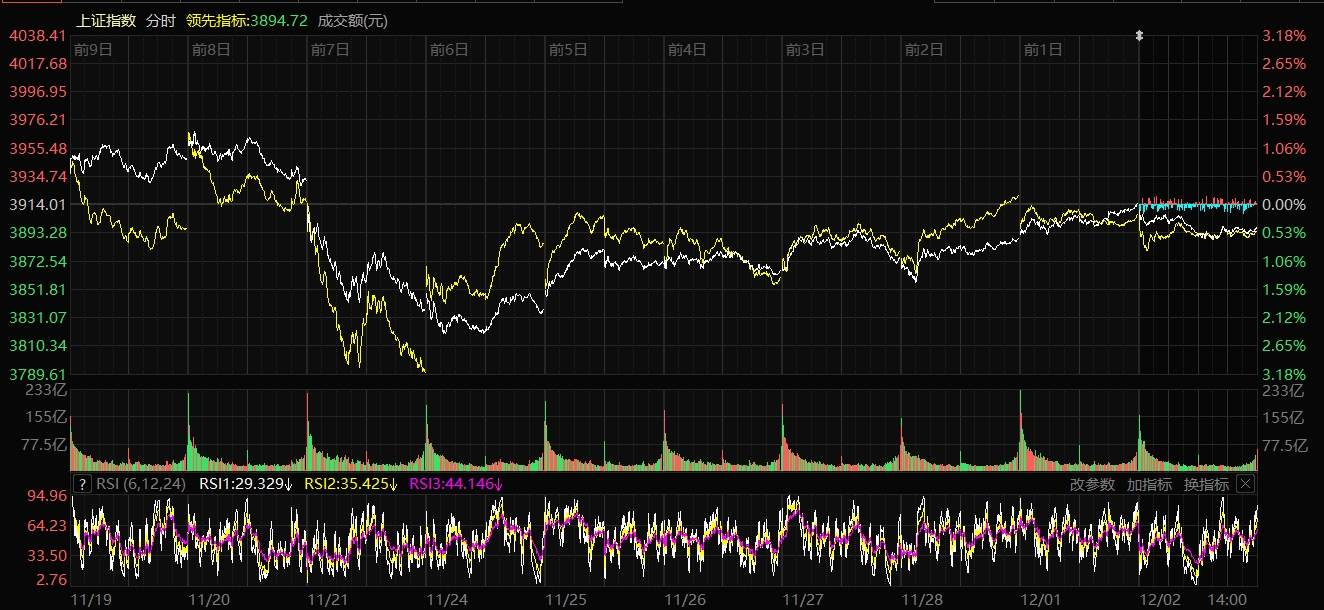
Task: Click the 11/24 date on time axis
Action: (449, 599)
